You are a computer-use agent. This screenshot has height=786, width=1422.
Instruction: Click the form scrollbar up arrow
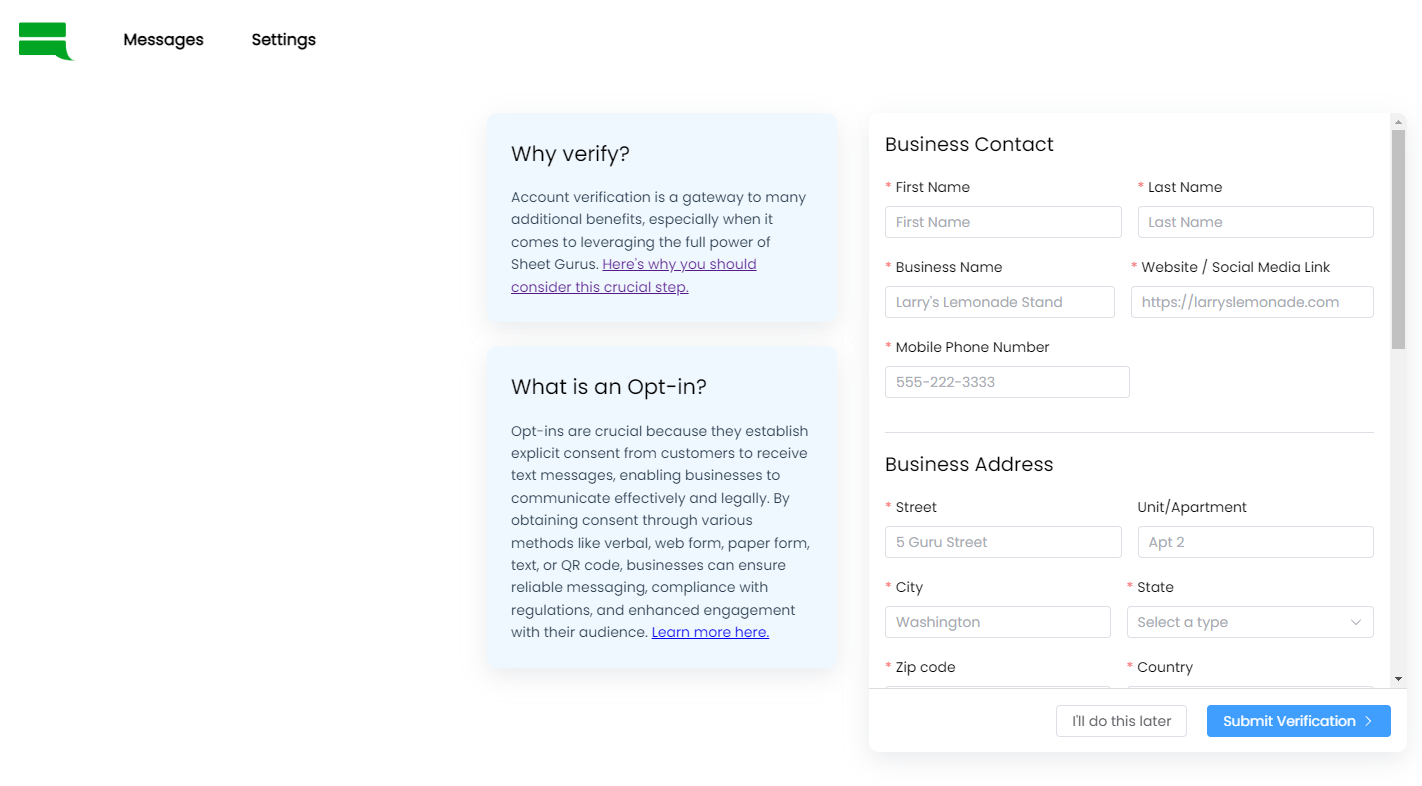(1398, 121)
